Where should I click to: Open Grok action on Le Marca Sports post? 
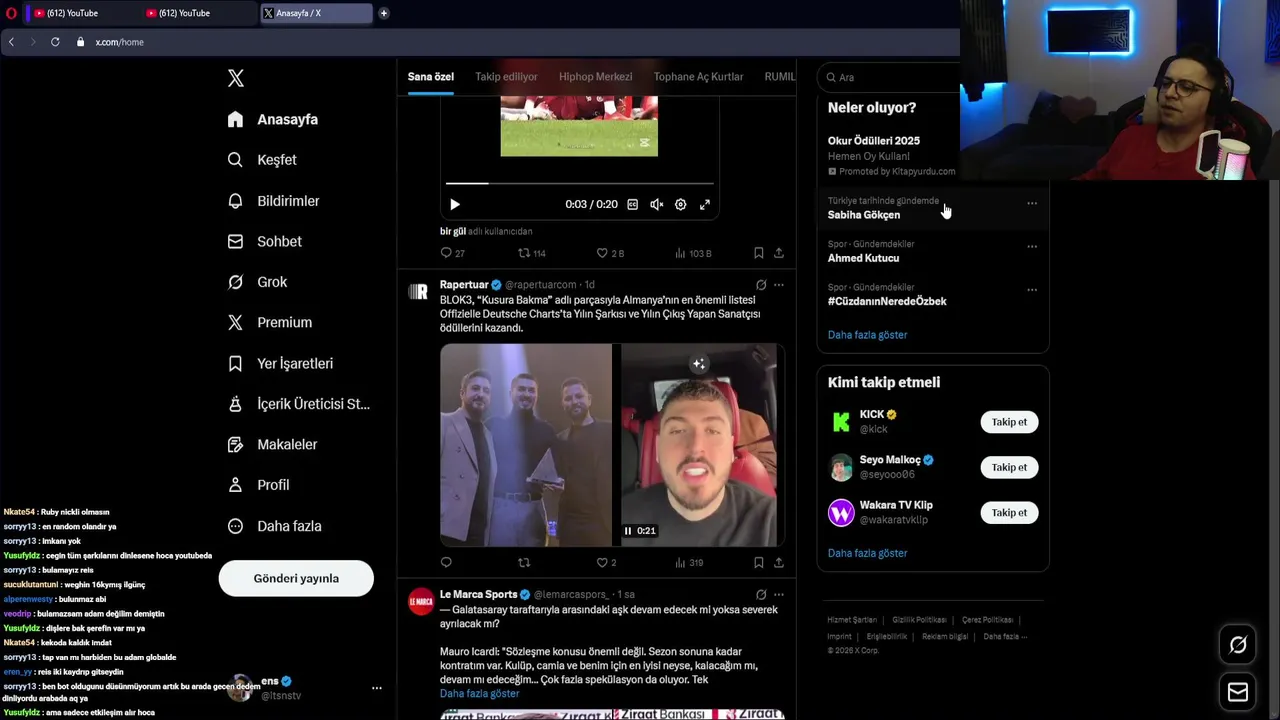(x=761, y=594)
